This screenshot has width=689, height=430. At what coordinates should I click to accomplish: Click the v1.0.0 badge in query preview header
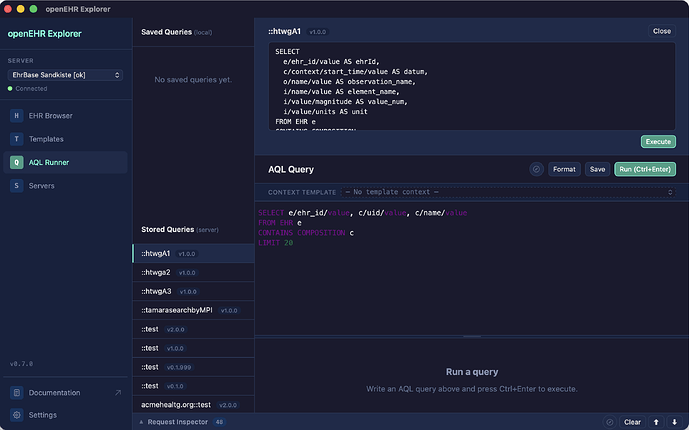click(318, 32)
